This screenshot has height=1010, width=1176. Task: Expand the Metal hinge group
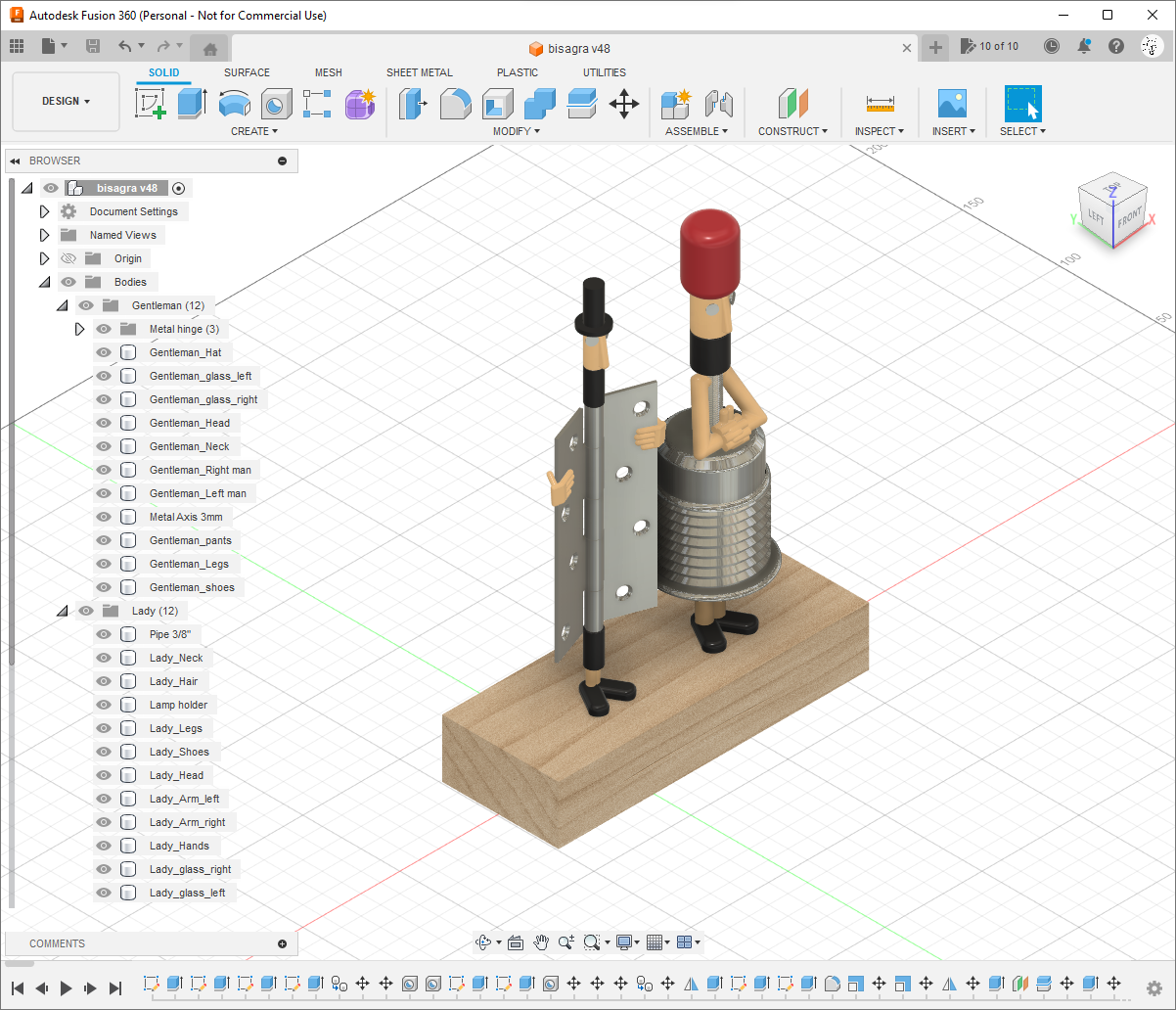pos(79,329)
